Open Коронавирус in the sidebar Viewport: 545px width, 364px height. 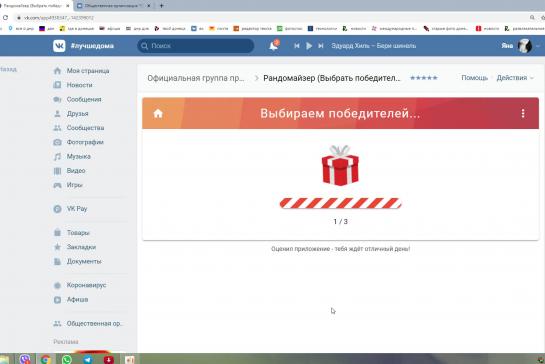(86, 285)
